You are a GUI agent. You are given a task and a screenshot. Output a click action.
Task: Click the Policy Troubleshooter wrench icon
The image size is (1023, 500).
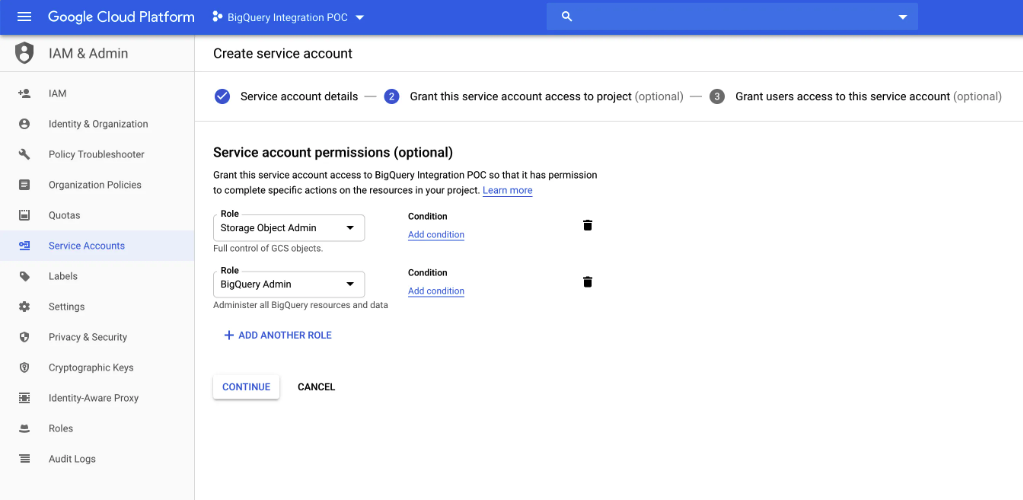(24, 155)
